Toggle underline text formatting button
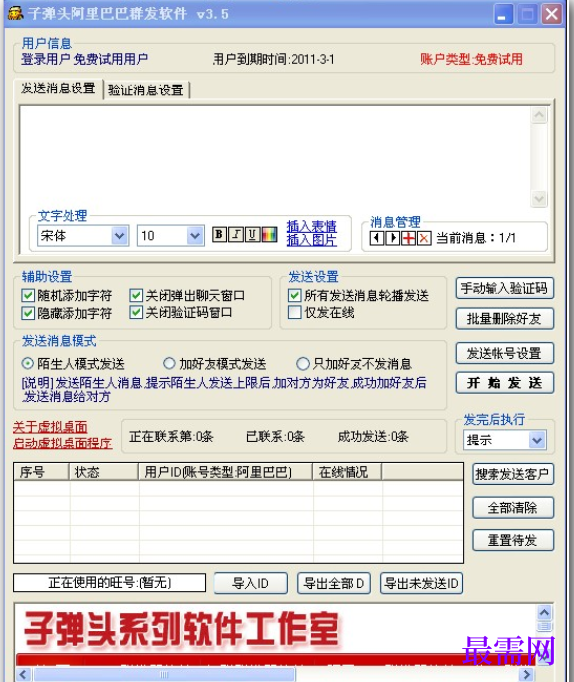The width and height of the screenshot is (574, 682). (x=252, y=235)
